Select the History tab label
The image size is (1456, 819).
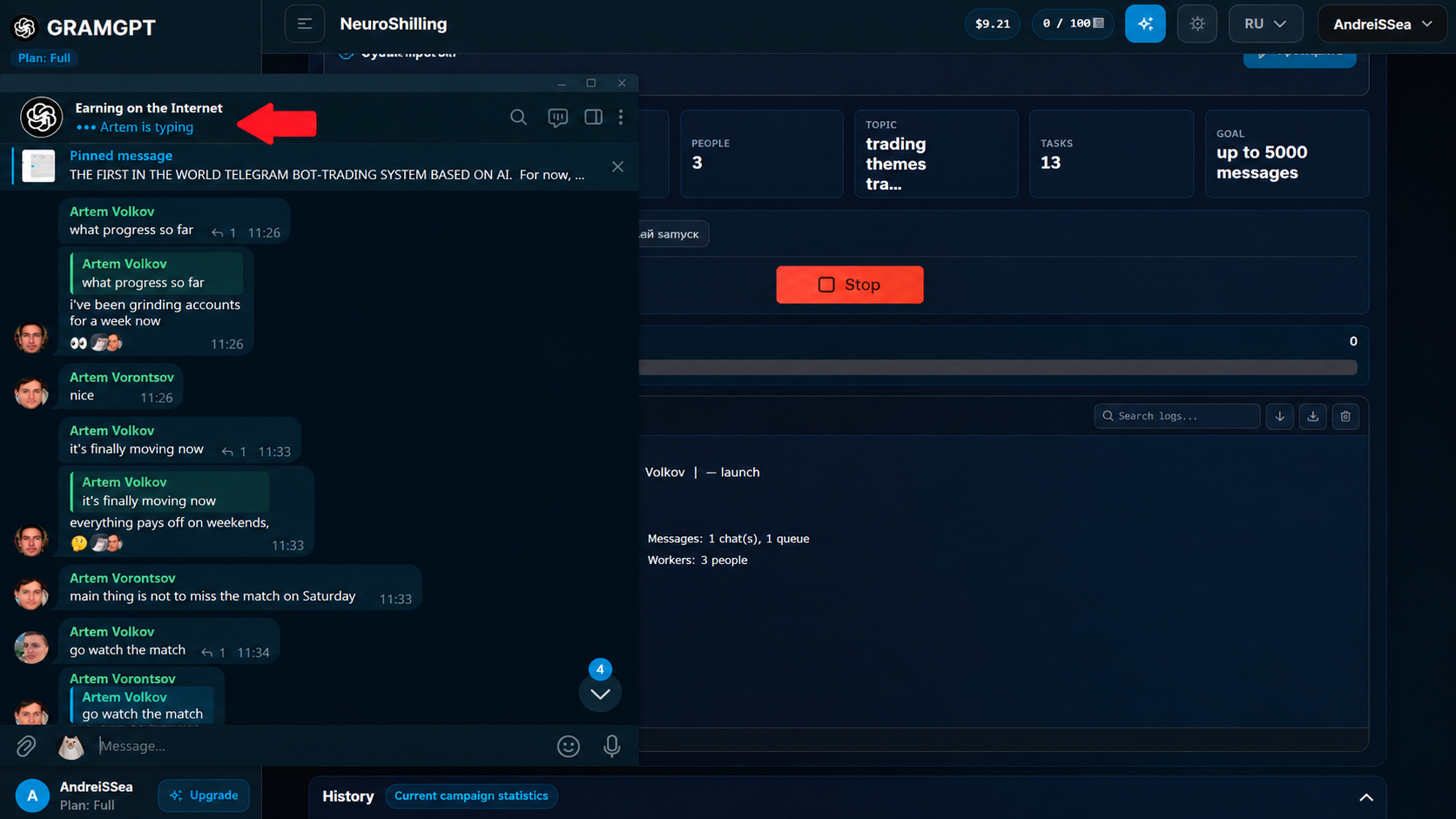347,796
